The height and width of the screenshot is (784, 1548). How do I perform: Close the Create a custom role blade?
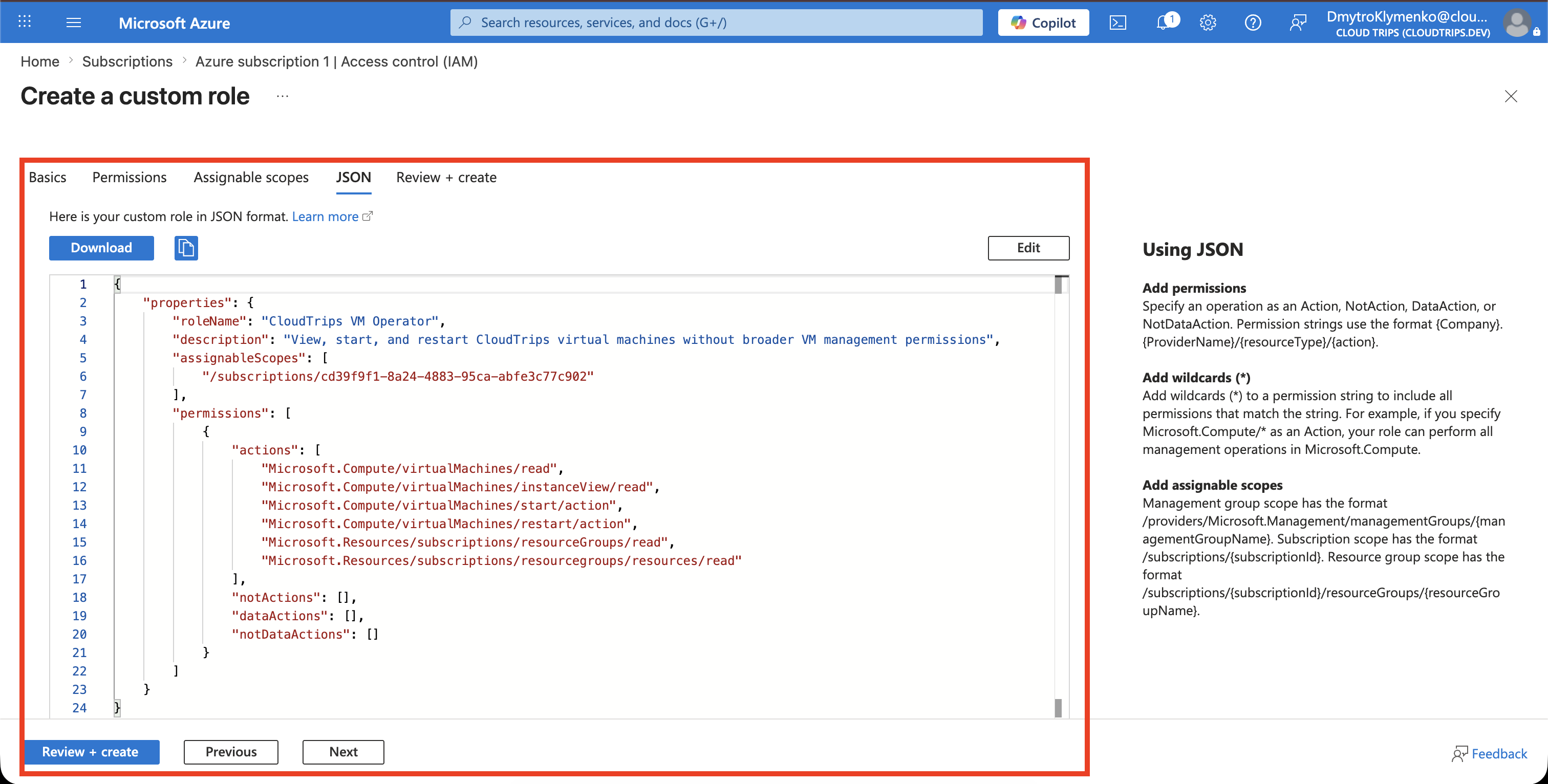tap(1511, 96)
